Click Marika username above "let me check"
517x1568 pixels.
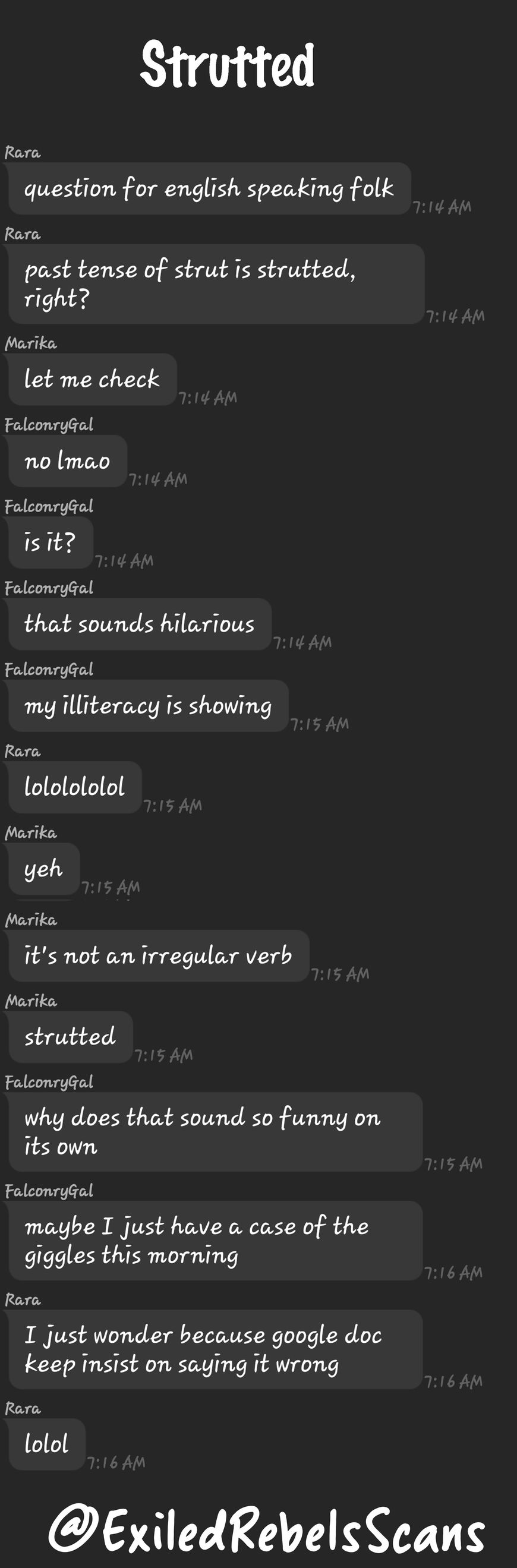[x=31, y=343]
